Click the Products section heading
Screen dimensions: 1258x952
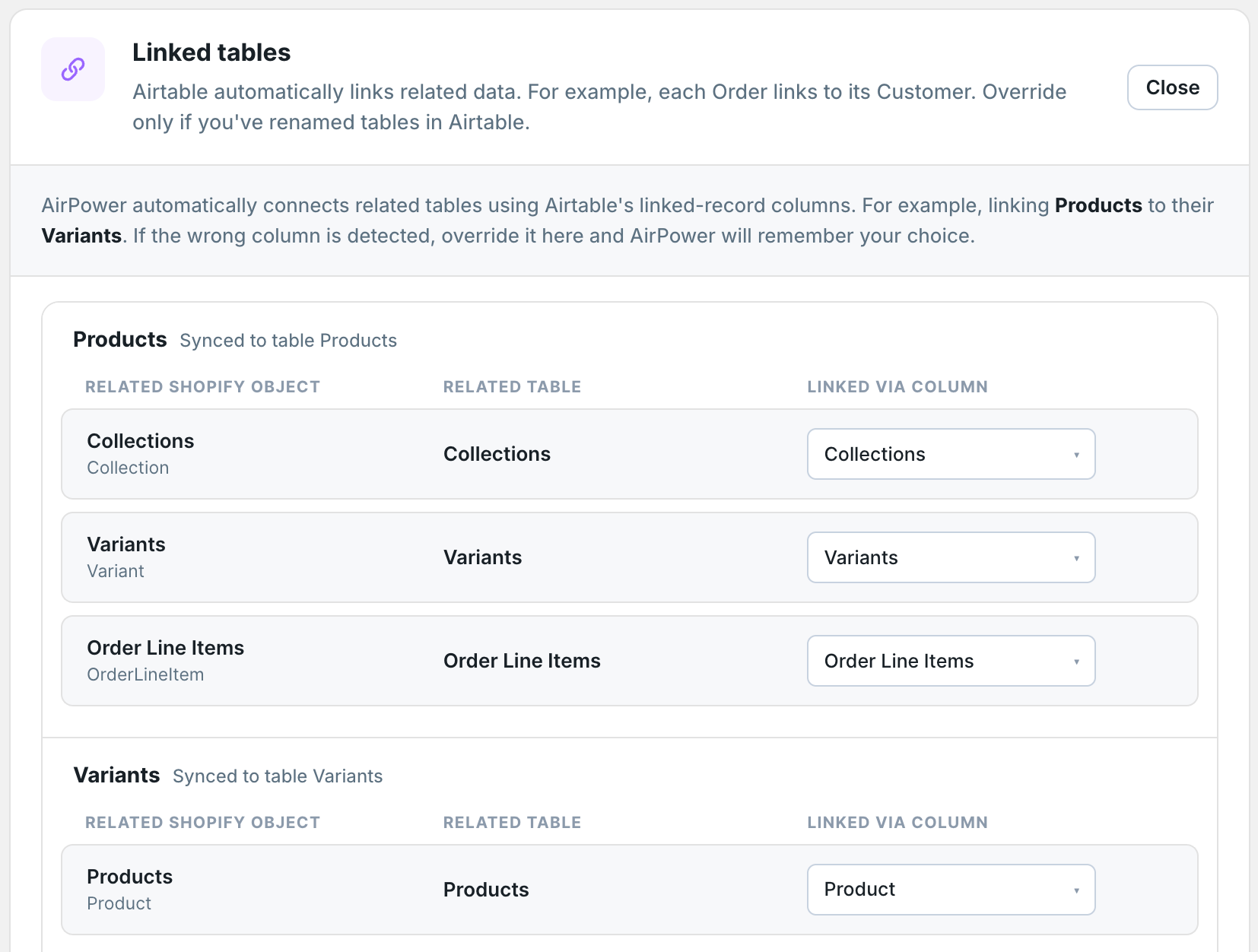(120, 339)
